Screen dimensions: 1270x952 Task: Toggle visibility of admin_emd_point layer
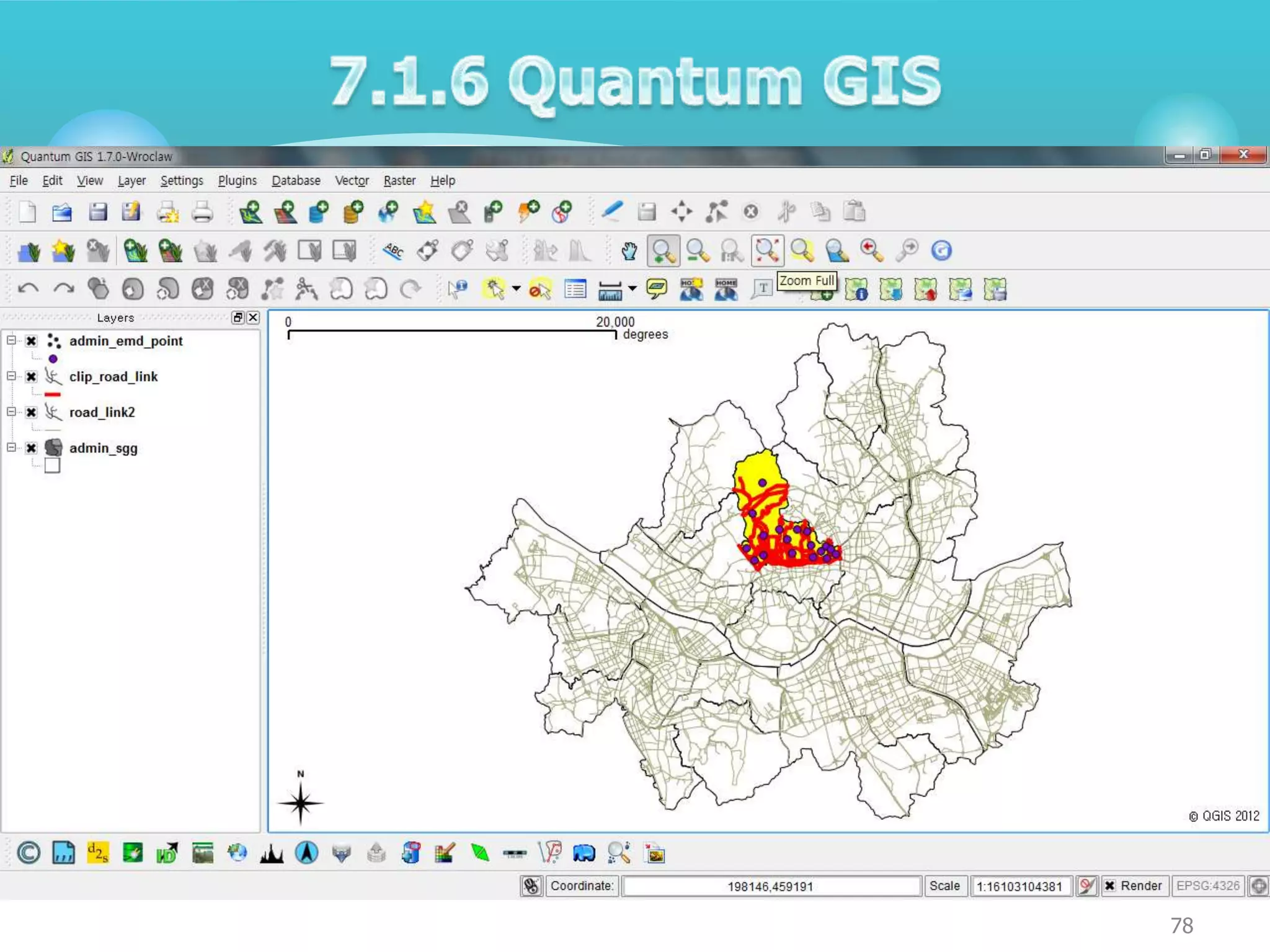point(31,341)
